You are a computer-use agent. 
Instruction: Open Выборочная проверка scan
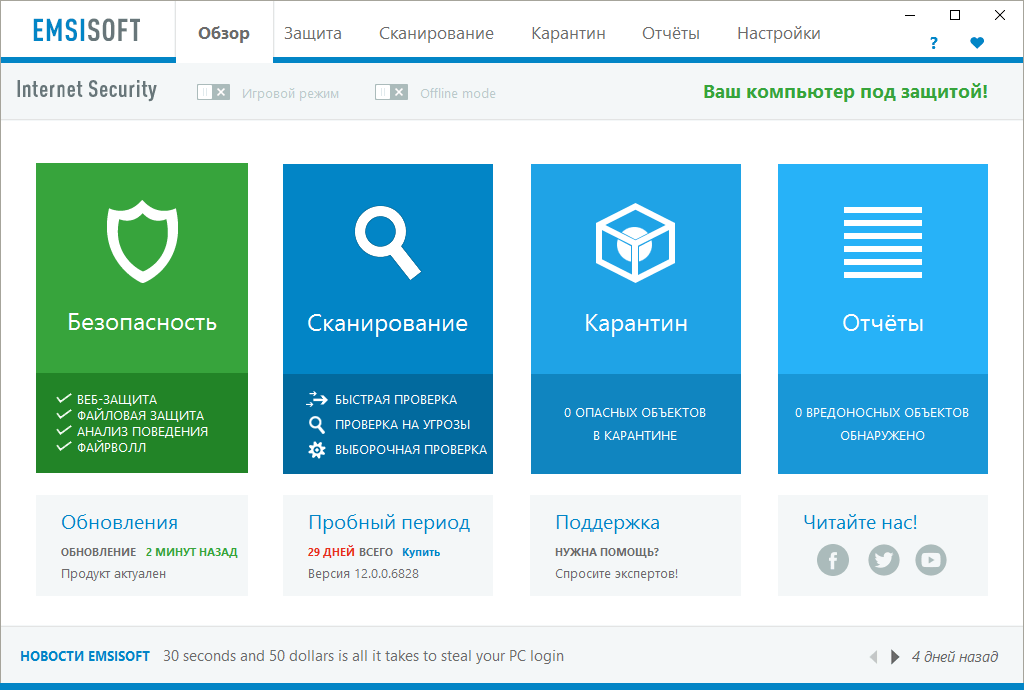click(x=411, y=450)
